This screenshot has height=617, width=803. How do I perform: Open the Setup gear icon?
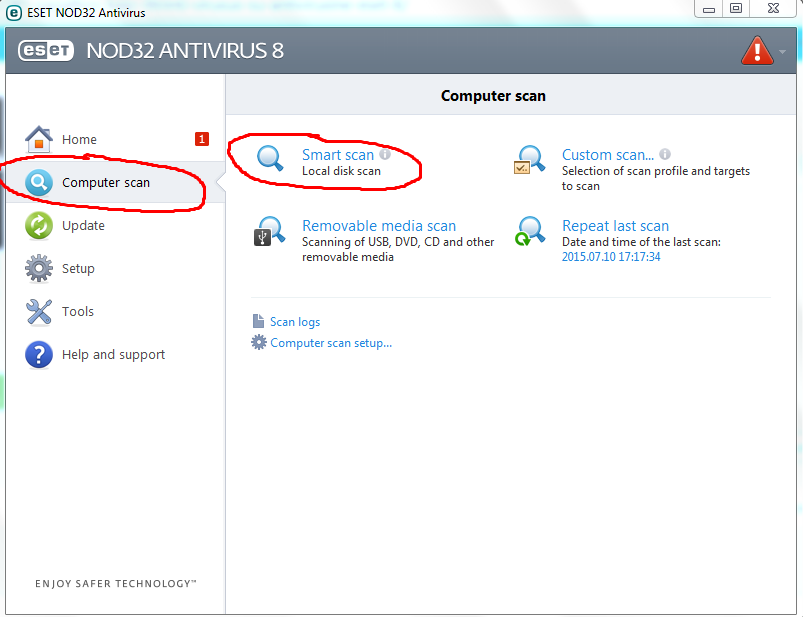click(39, 268)
